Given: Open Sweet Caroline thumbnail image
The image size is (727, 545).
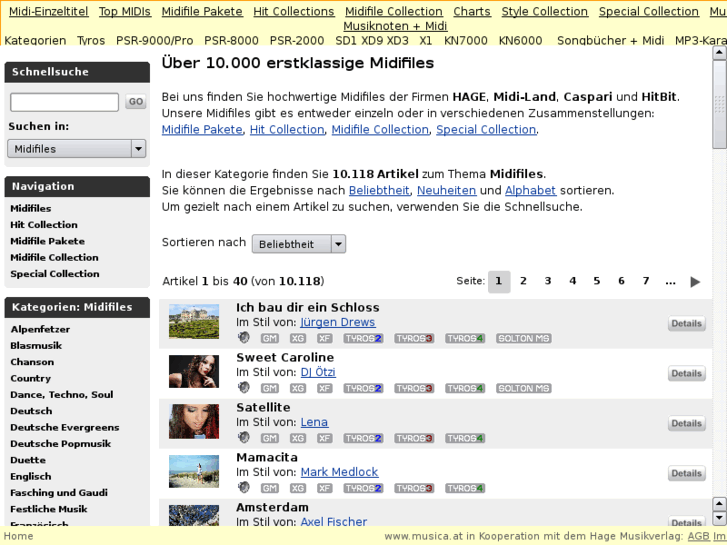Looking at the screenshot, I should tap(194, 372).
